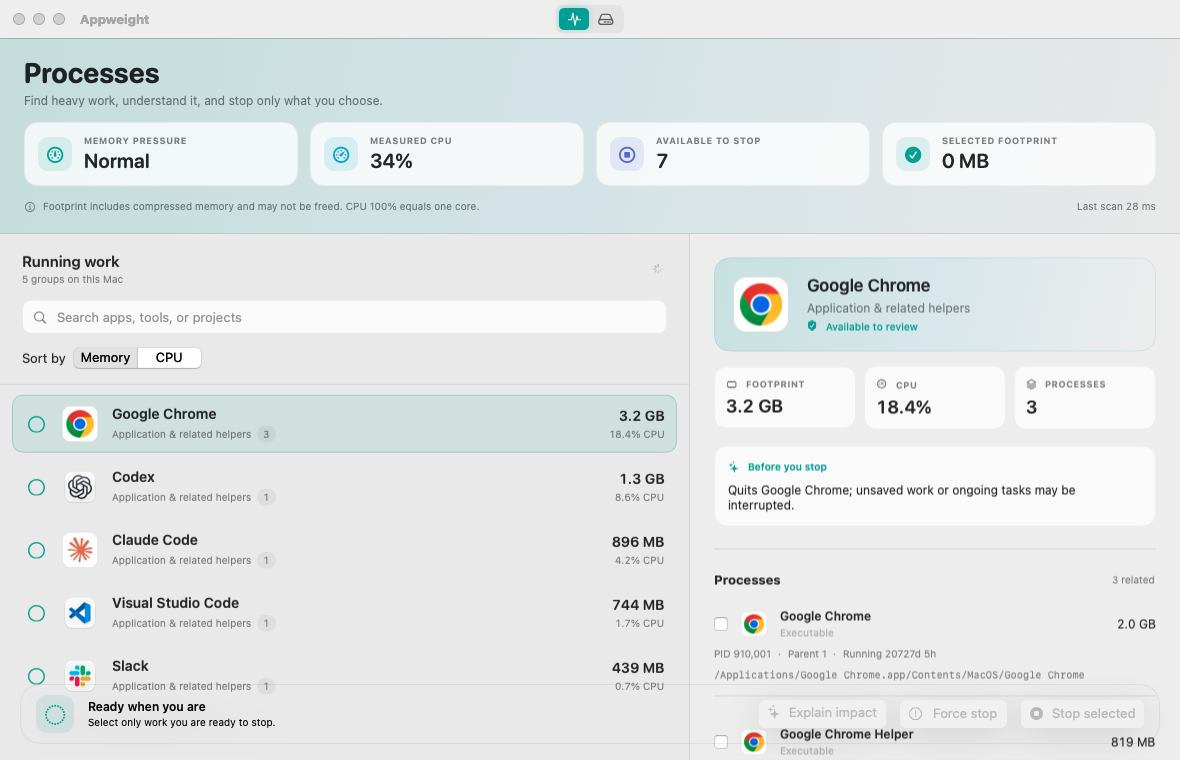The height and width of the screenshot is (760, 1180).
Task: Click the Before you stop sparkle icon
Action: coord(734,467)
